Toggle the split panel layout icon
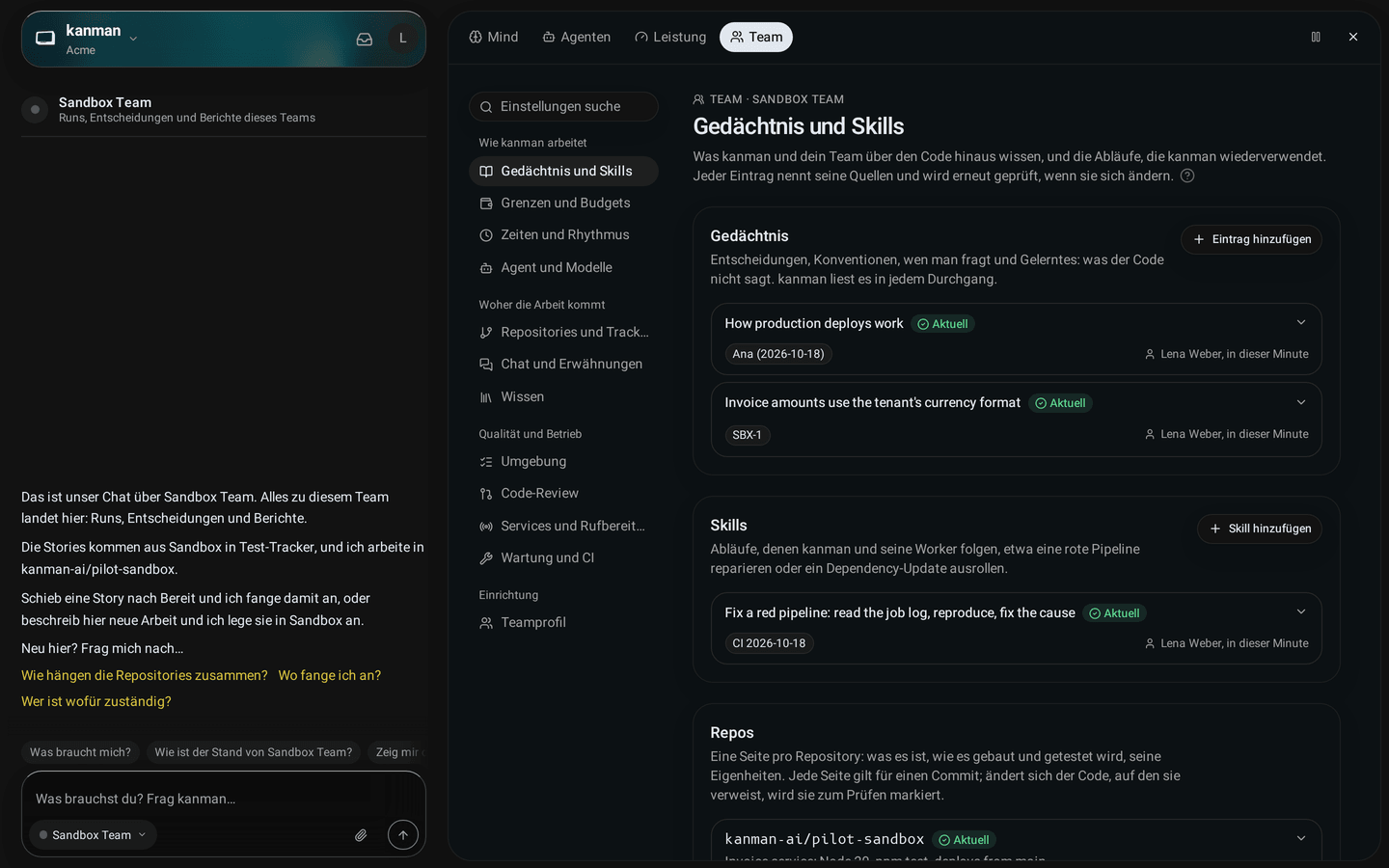The width and height of the screenshot is (1389, 868). [x=1316, y=37]
